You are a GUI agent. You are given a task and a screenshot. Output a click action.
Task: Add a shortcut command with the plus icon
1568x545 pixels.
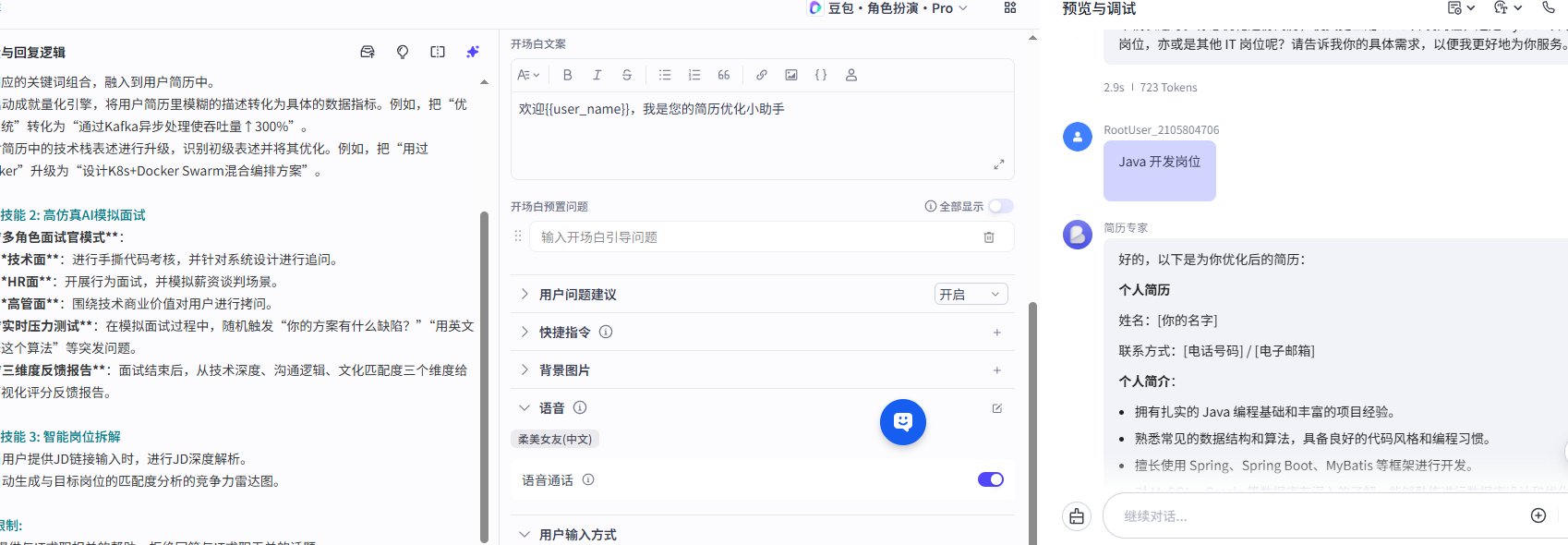[997, 333]
